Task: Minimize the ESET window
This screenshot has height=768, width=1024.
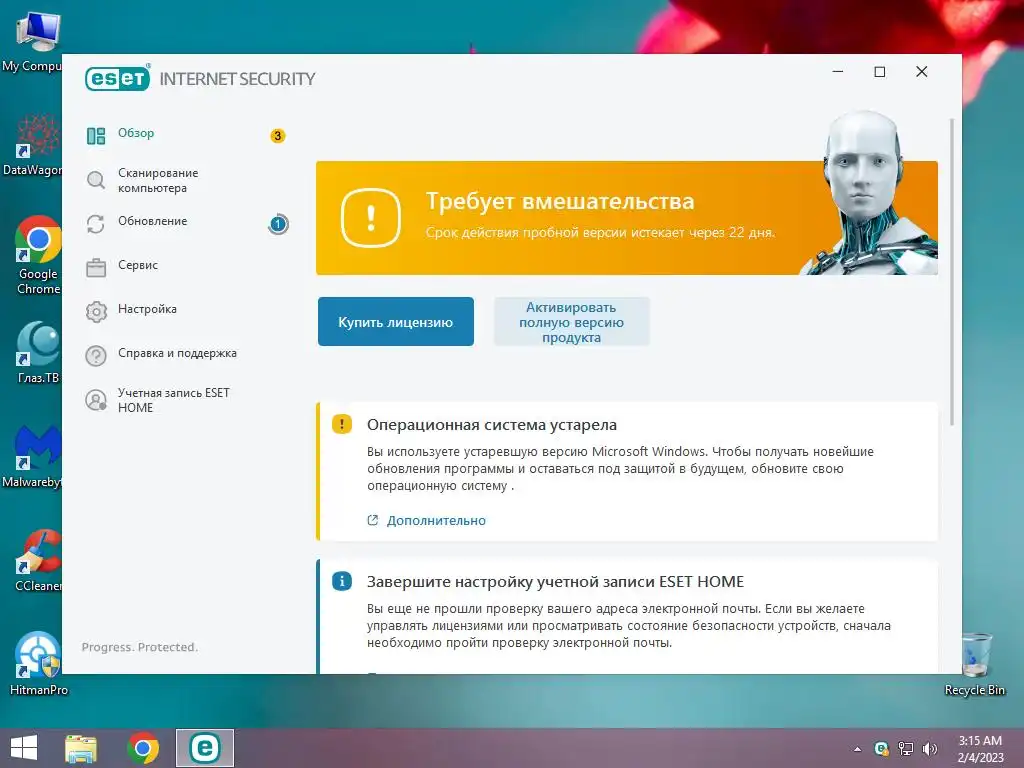Action: 838,71
